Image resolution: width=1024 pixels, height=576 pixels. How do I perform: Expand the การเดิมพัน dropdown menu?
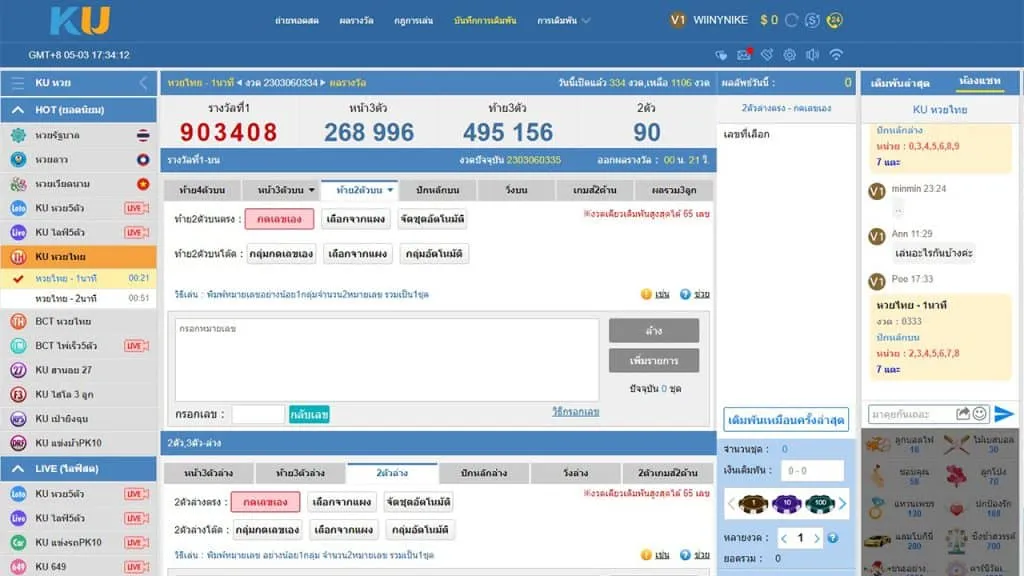tap(563, 21)
